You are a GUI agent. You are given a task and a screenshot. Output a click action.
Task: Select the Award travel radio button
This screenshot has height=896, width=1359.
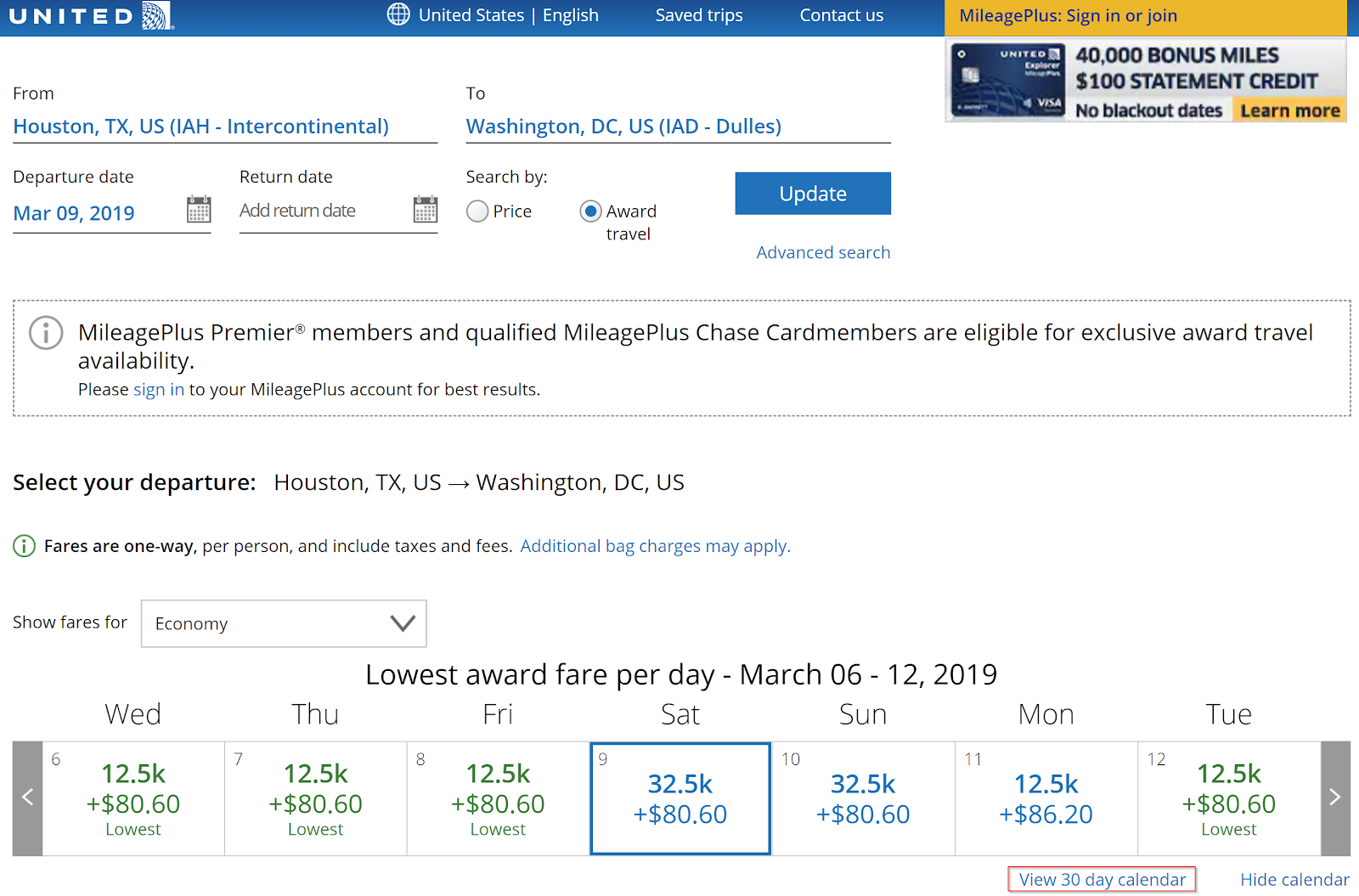pos(590,211)
